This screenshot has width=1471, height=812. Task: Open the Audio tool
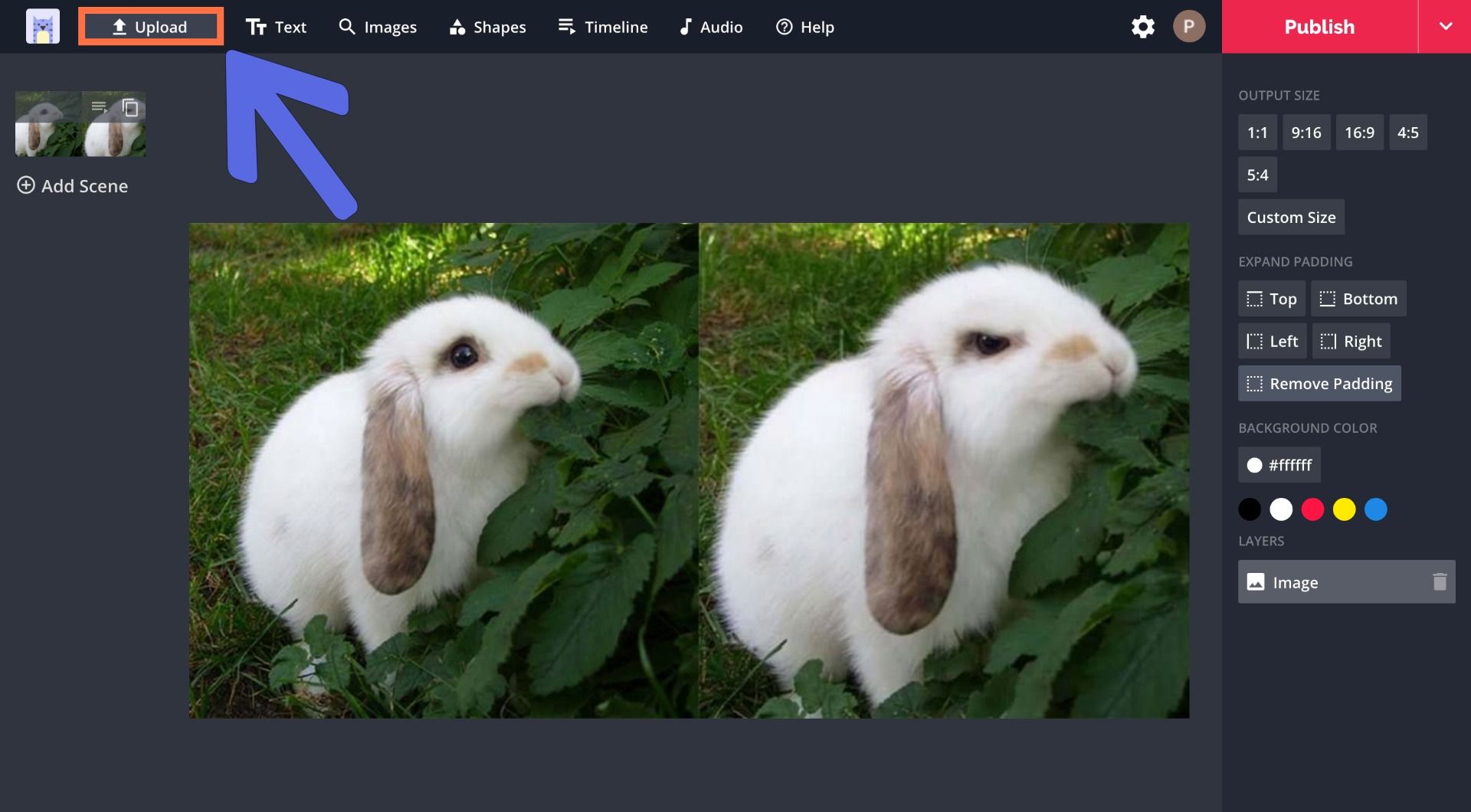point(710,27)
